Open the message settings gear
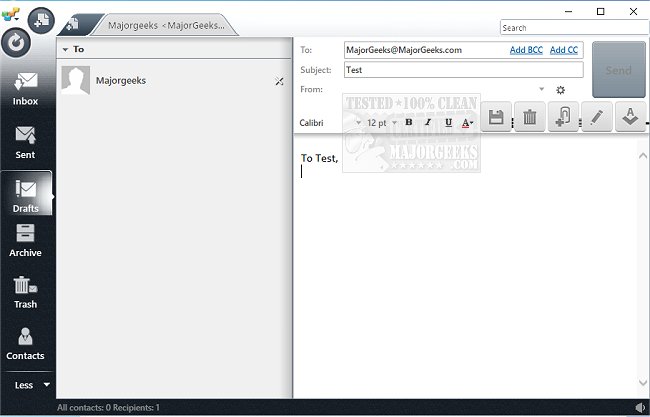 [x=560, y=90]
